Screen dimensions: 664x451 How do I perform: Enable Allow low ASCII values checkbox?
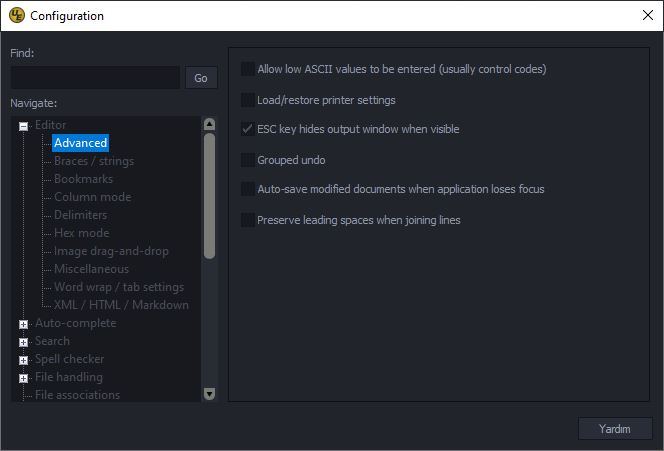pos(248,69)
